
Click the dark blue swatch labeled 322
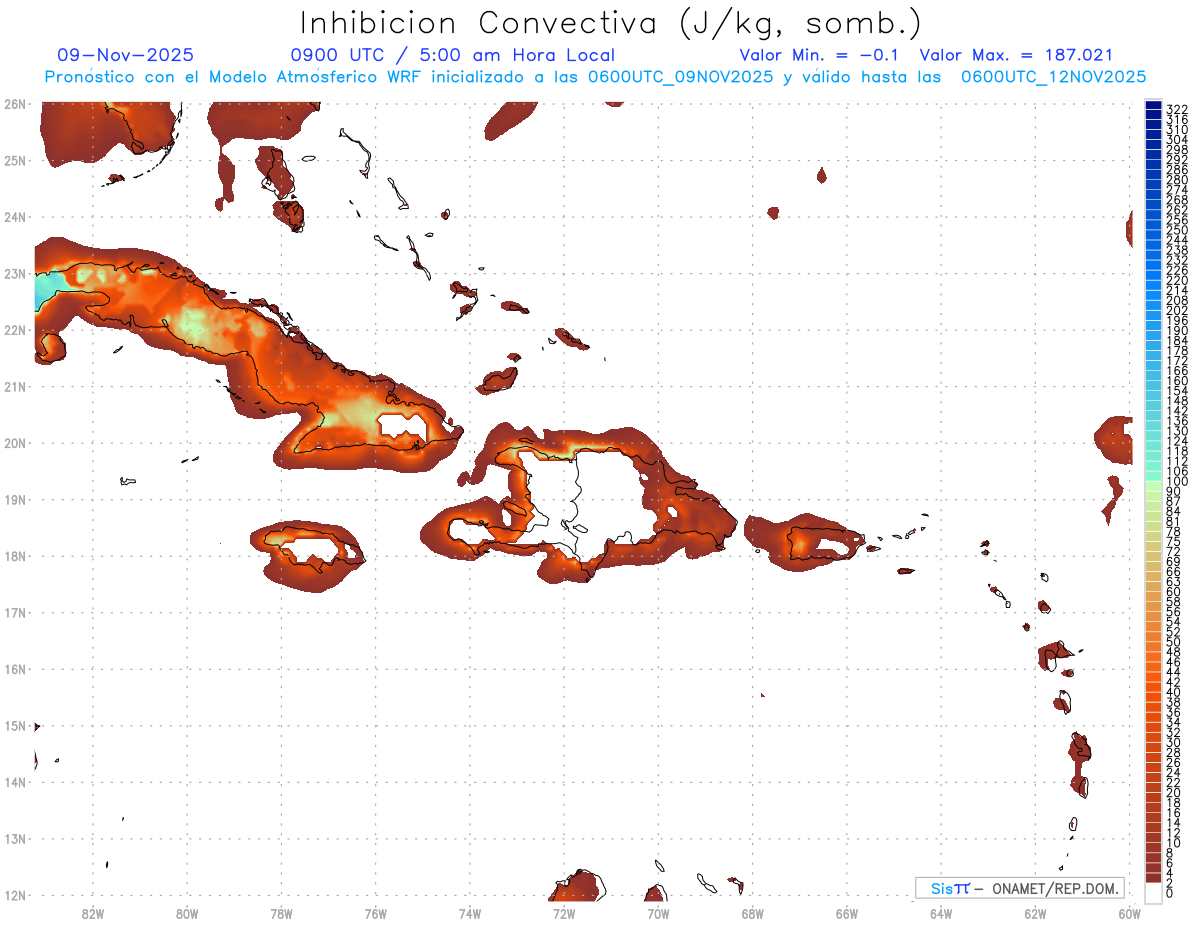[x=1153, y=105]
